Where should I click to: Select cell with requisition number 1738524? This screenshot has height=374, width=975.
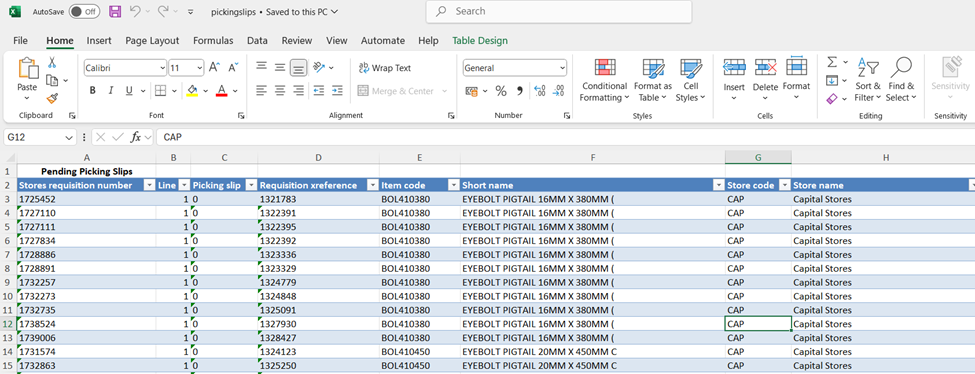click(86, 324)
